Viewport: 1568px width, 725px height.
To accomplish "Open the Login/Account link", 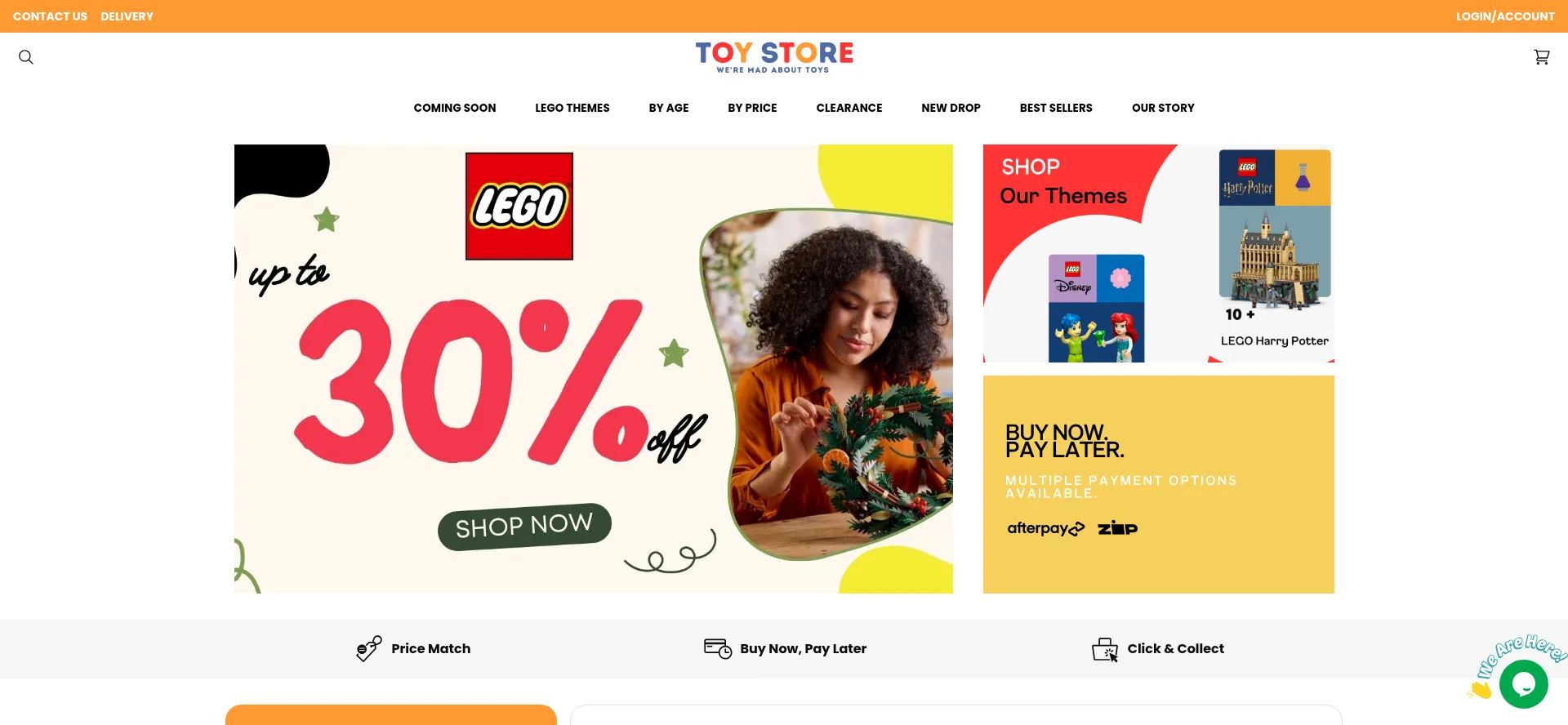I will click(1505, 16).
